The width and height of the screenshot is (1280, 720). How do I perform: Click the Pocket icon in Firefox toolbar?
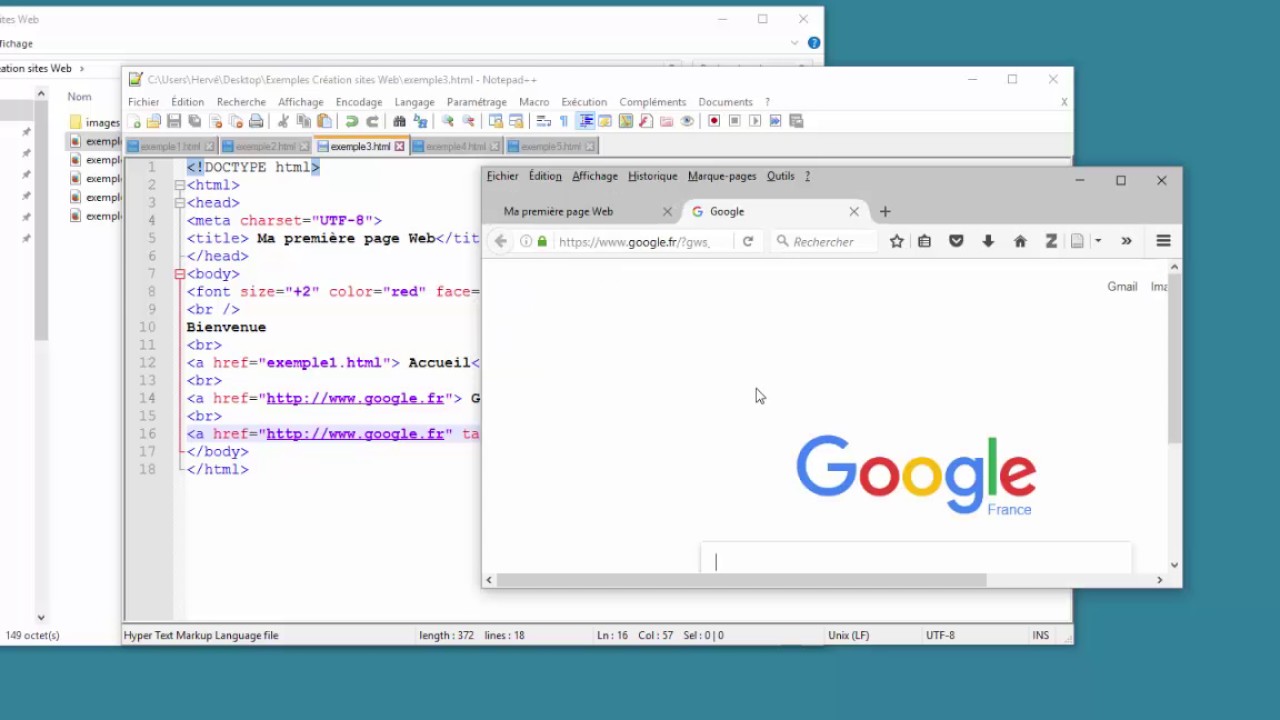point(956,241)
